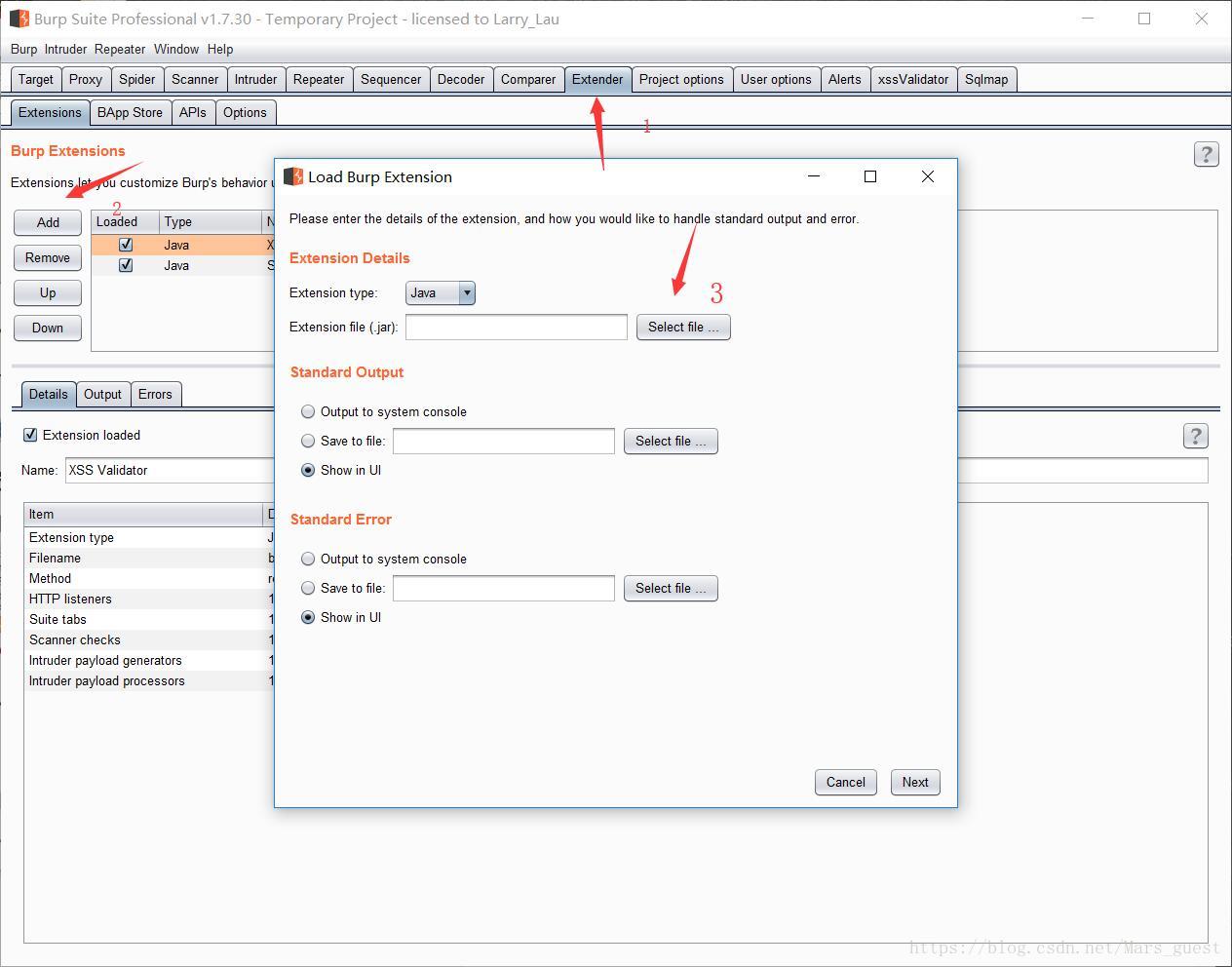Switch to the Sqlmap tab

(986, 79)
